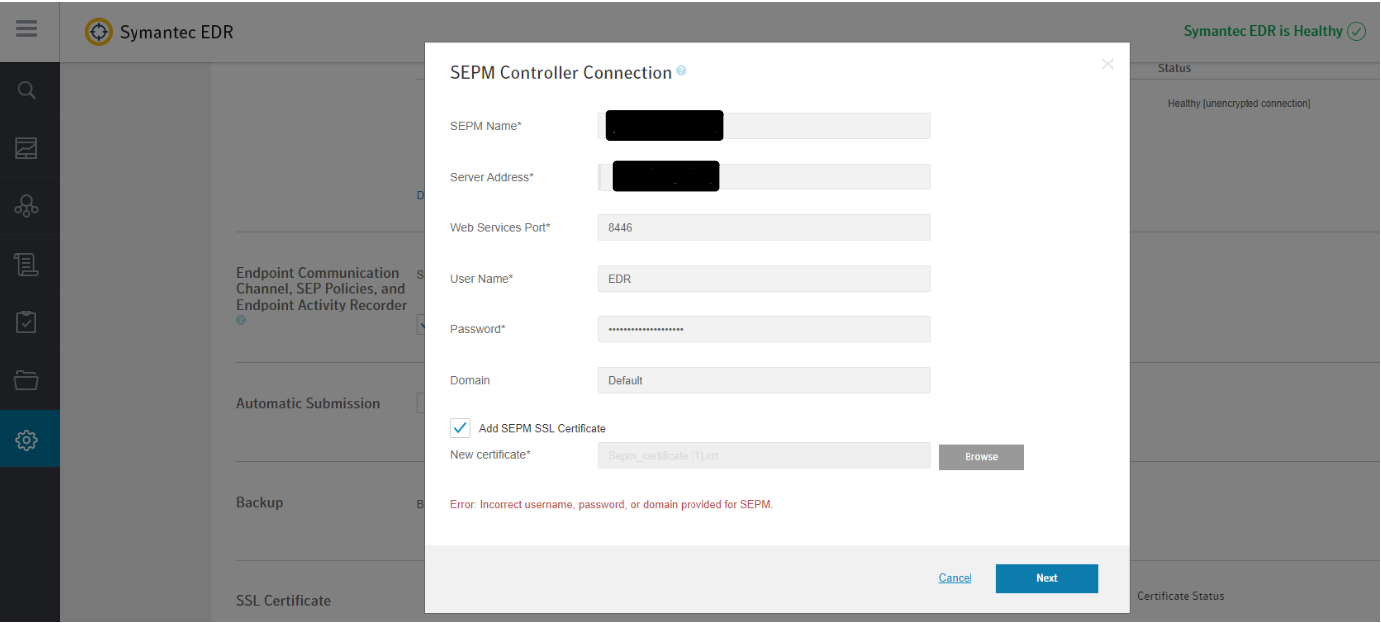Click the New certificate file field
1381x623 pixels.
point(764,456)
